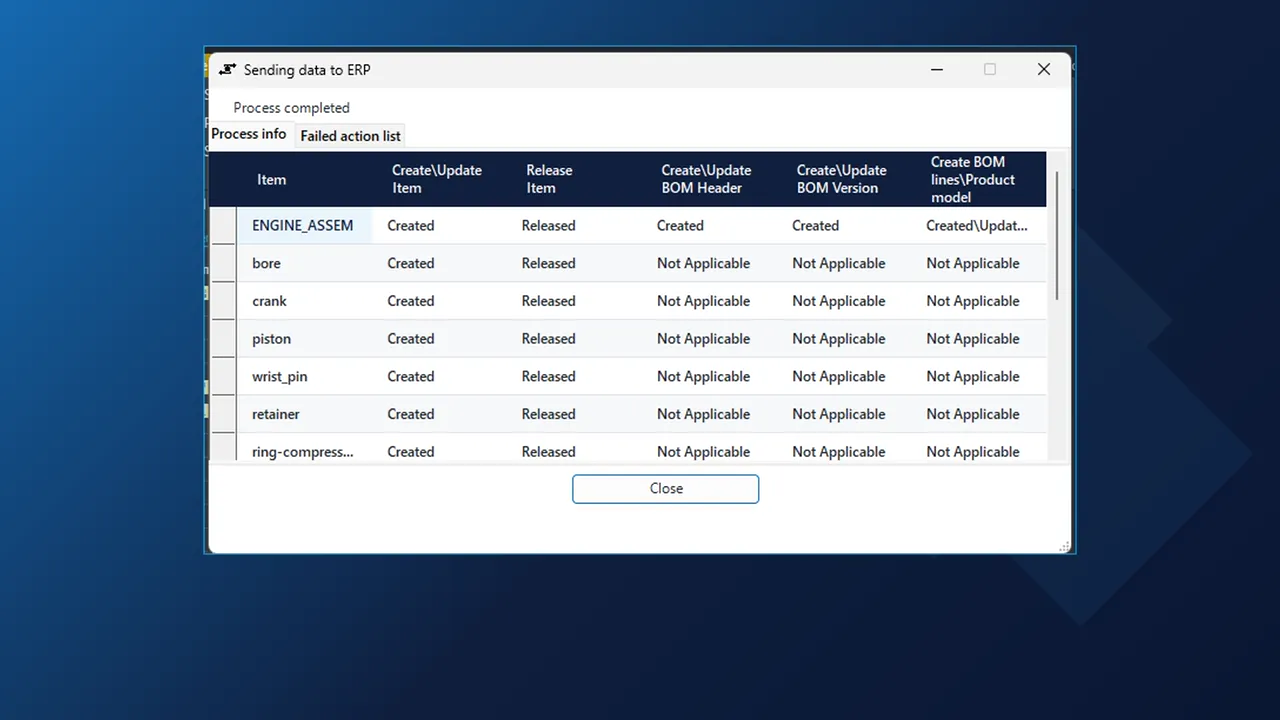Click Created in the bore row
The image size is (1280, 720).
[x=410, y=264]
